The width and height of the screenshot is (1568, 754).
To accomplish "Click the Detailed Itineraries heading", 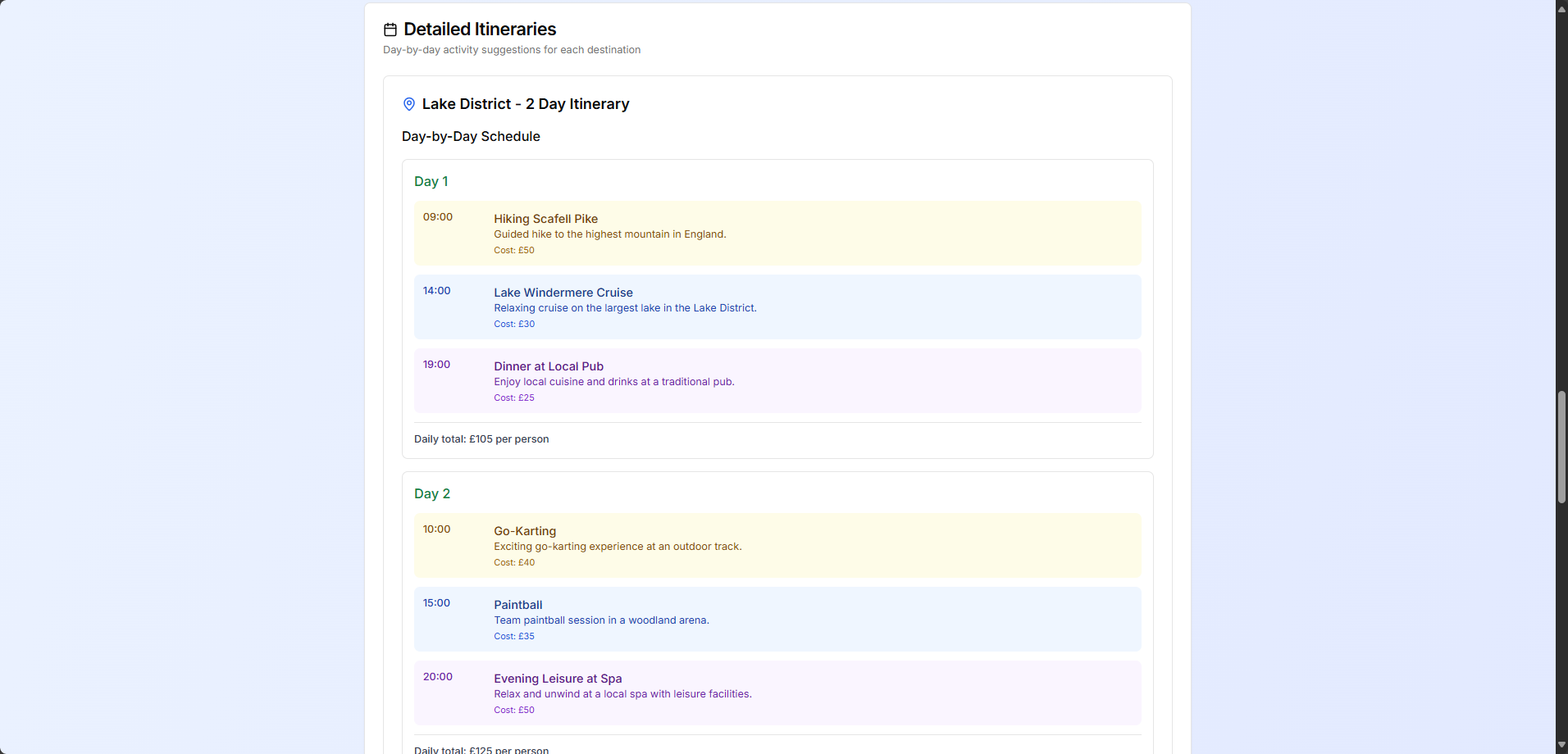I will click(481, 29).
